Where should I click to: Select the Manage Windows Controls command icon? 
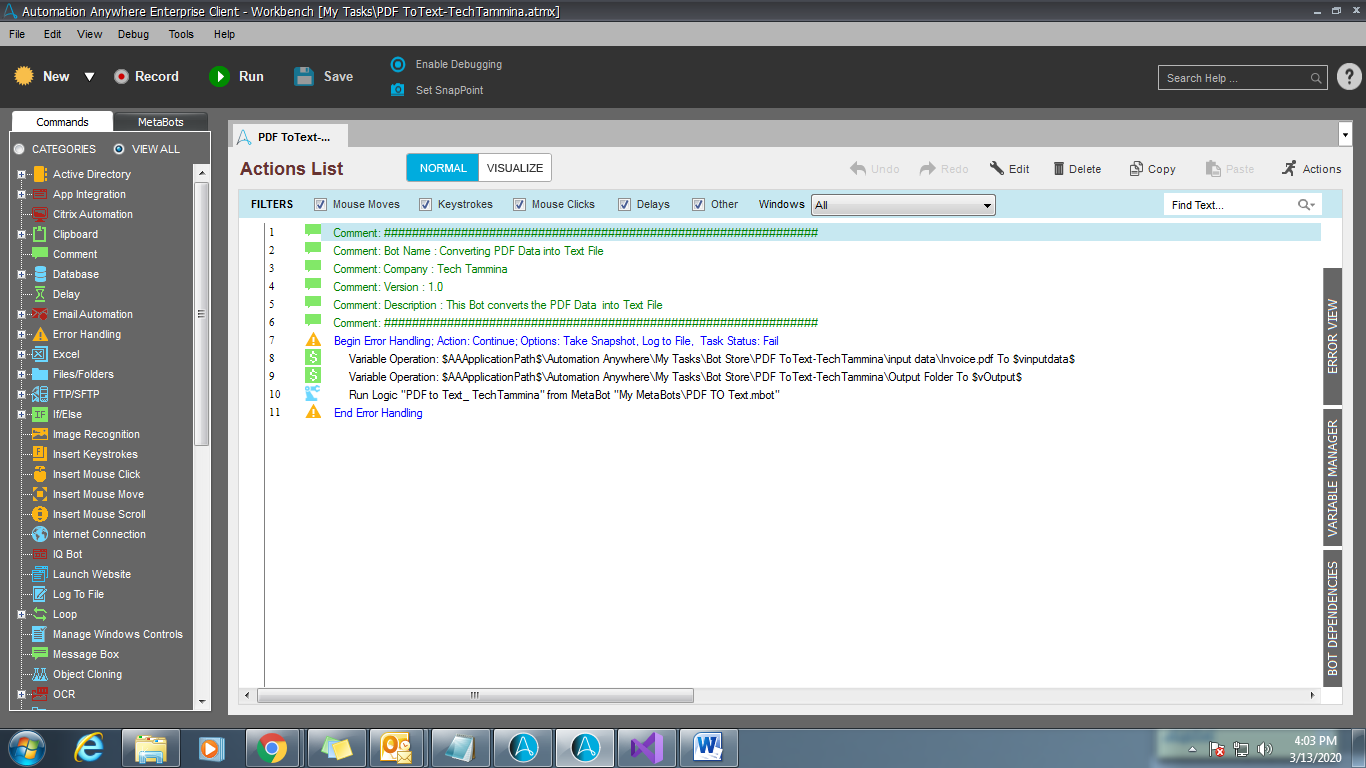click(40, 634)
